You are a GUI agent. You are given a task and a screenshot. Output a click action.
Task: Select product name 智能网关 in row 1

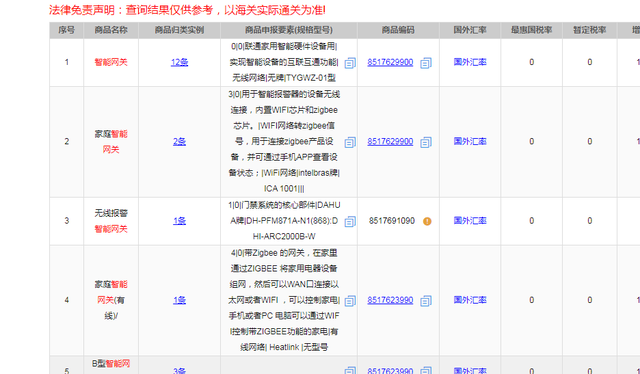pos(111,62)
